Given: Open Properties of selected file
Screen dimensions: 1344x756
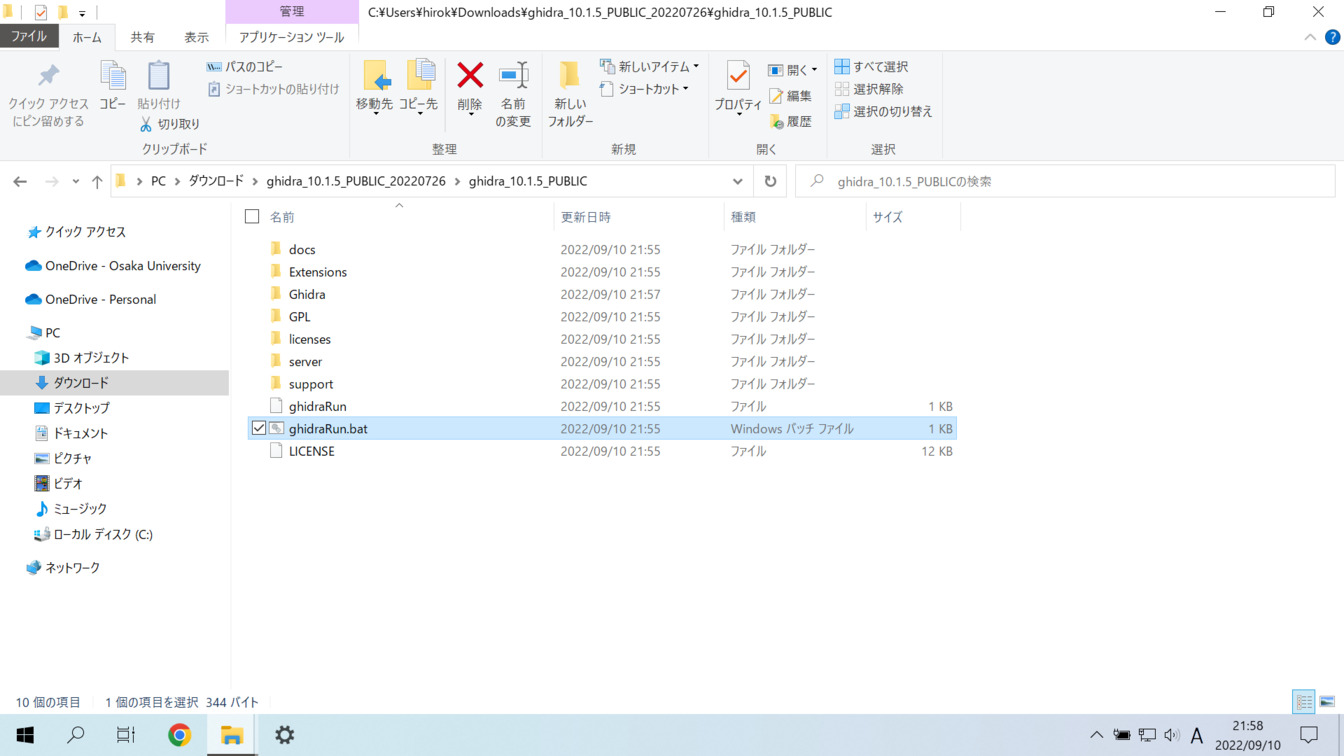Looking at the screenshot, I should (738, 86).
